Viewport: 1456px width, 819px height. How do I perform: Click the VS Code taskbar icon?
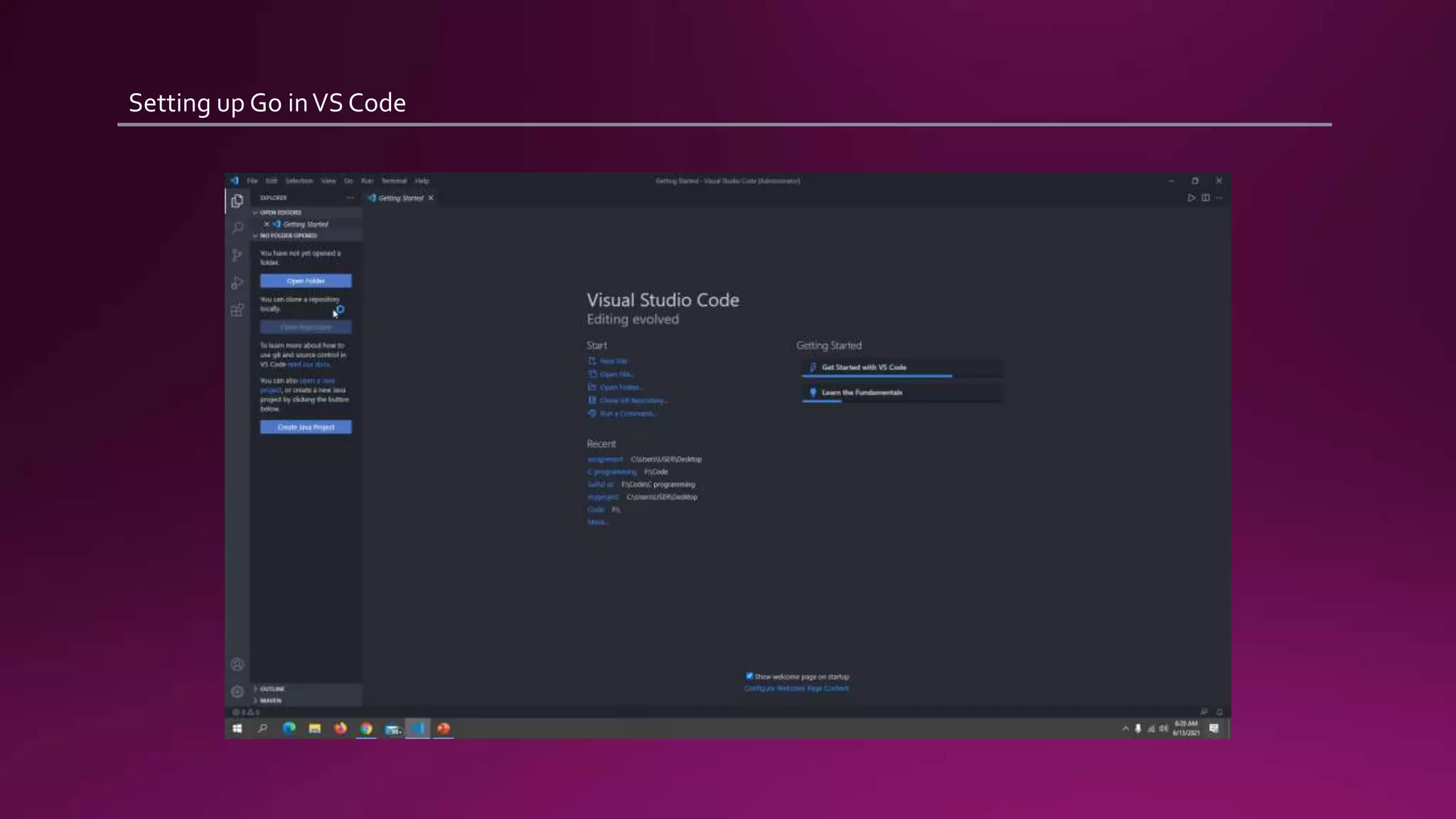(x=418, y=729)
